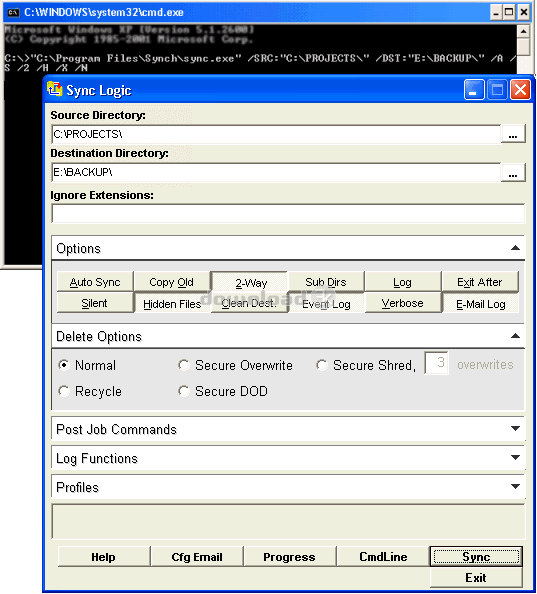Toggle the Exit After option

pos(480,282)
